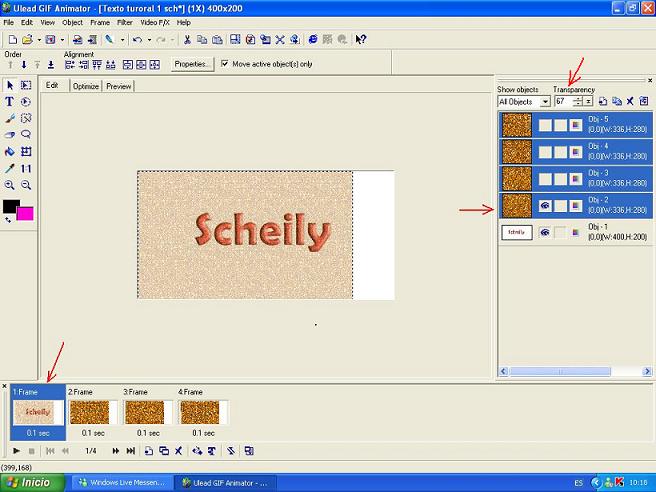Toggle the lock box for Obj-2
This screenshot has width=656, height=492.
[x=560, y=205]
